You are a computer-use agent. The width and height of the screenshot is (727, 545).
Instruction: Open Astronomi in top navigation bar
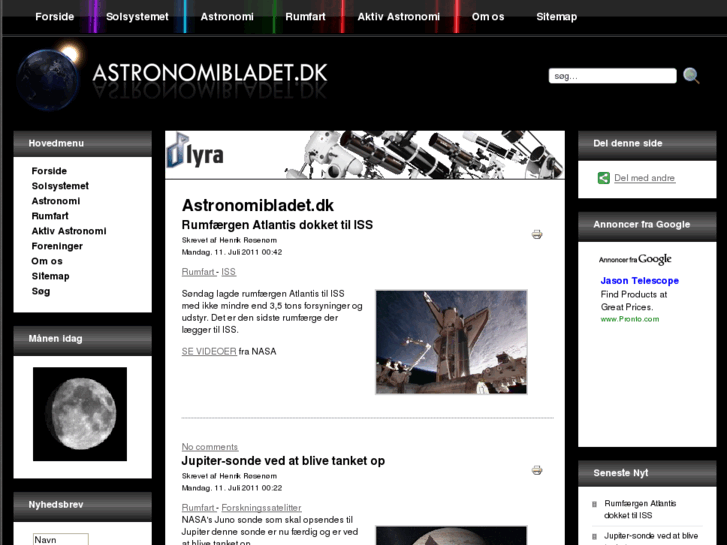pyautogui.click(x=227, y=17)
